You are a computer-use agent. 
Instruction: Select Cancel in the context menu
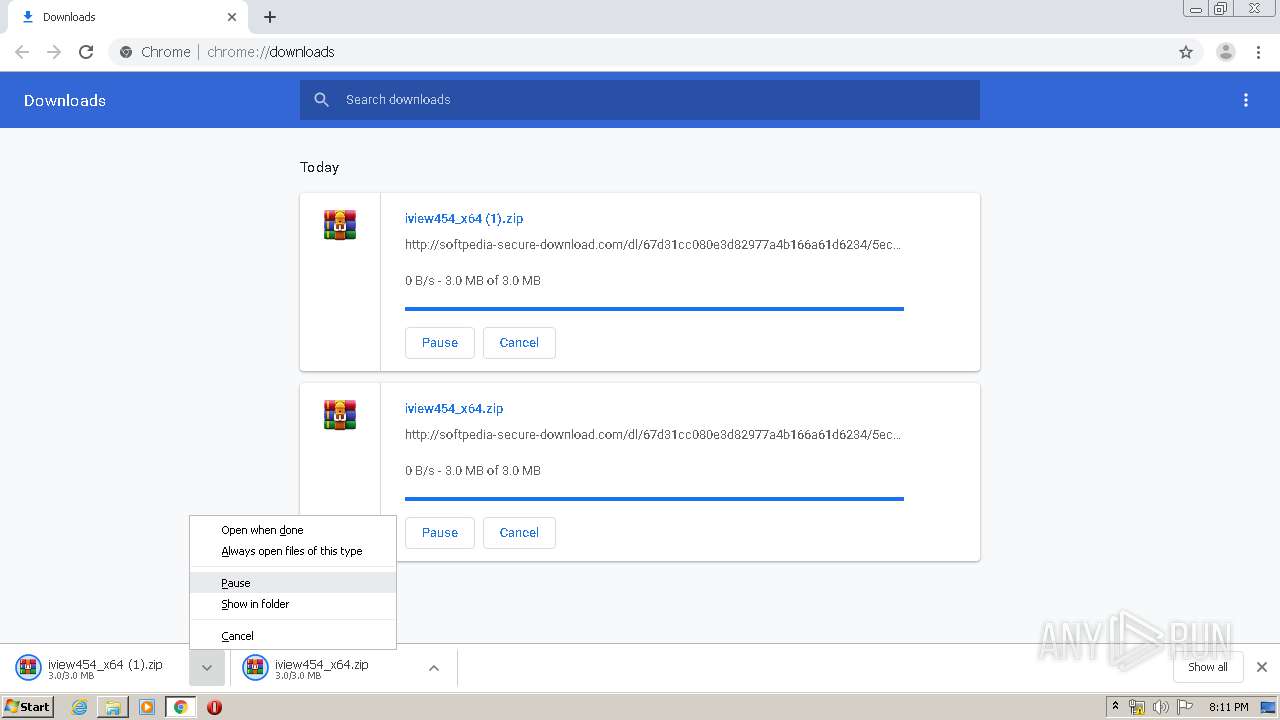click(x=293, y=636)
